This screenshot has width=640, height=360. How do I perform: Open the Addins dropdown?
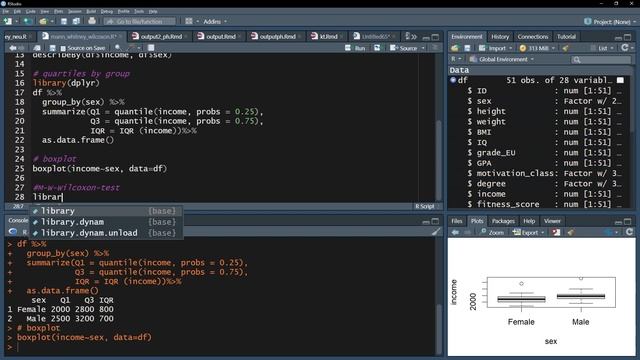(215, 21)
